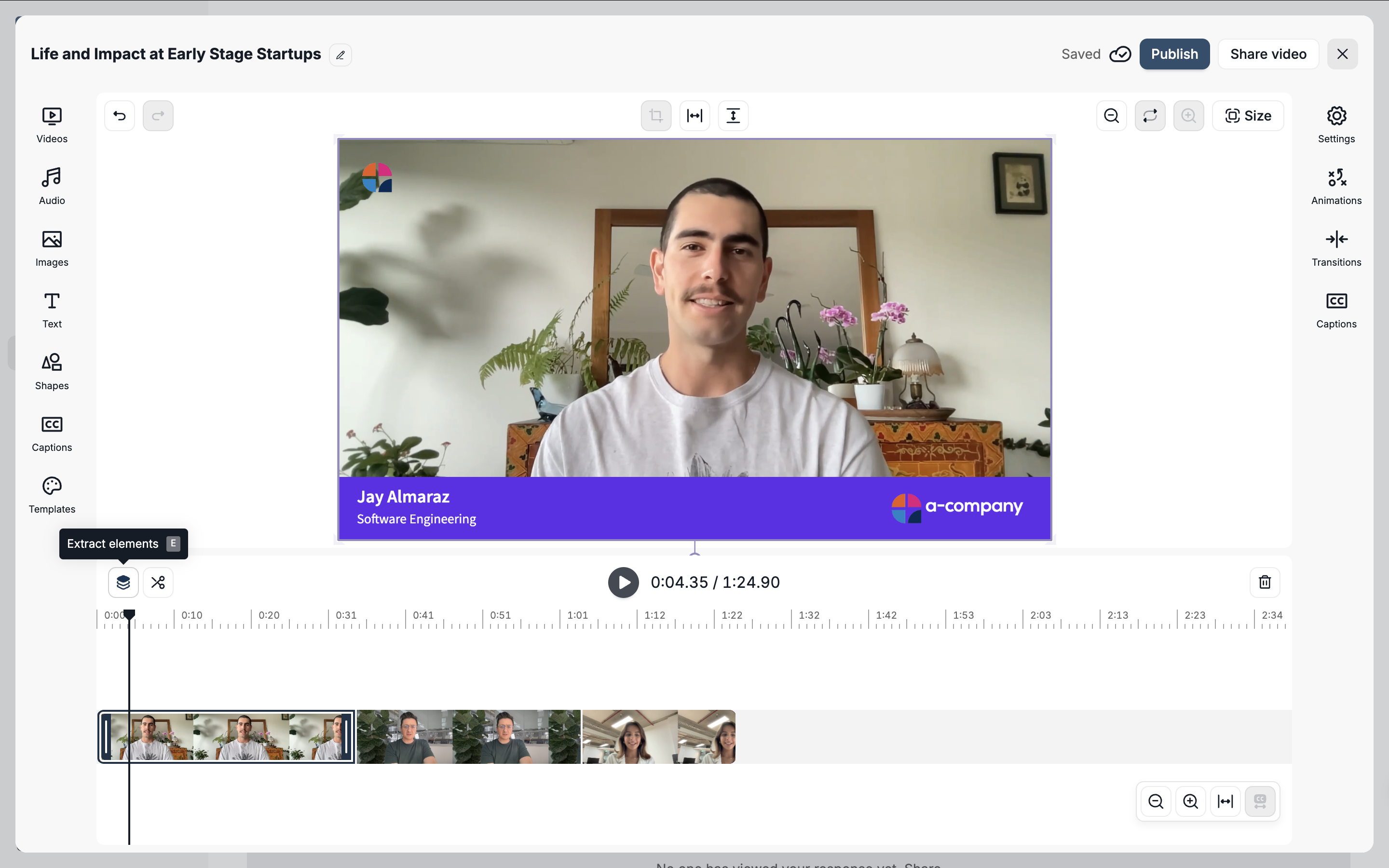Select the second clip thumbnail in timeline
Viewport: 1389px width, 868px height.
click(468, 736)
